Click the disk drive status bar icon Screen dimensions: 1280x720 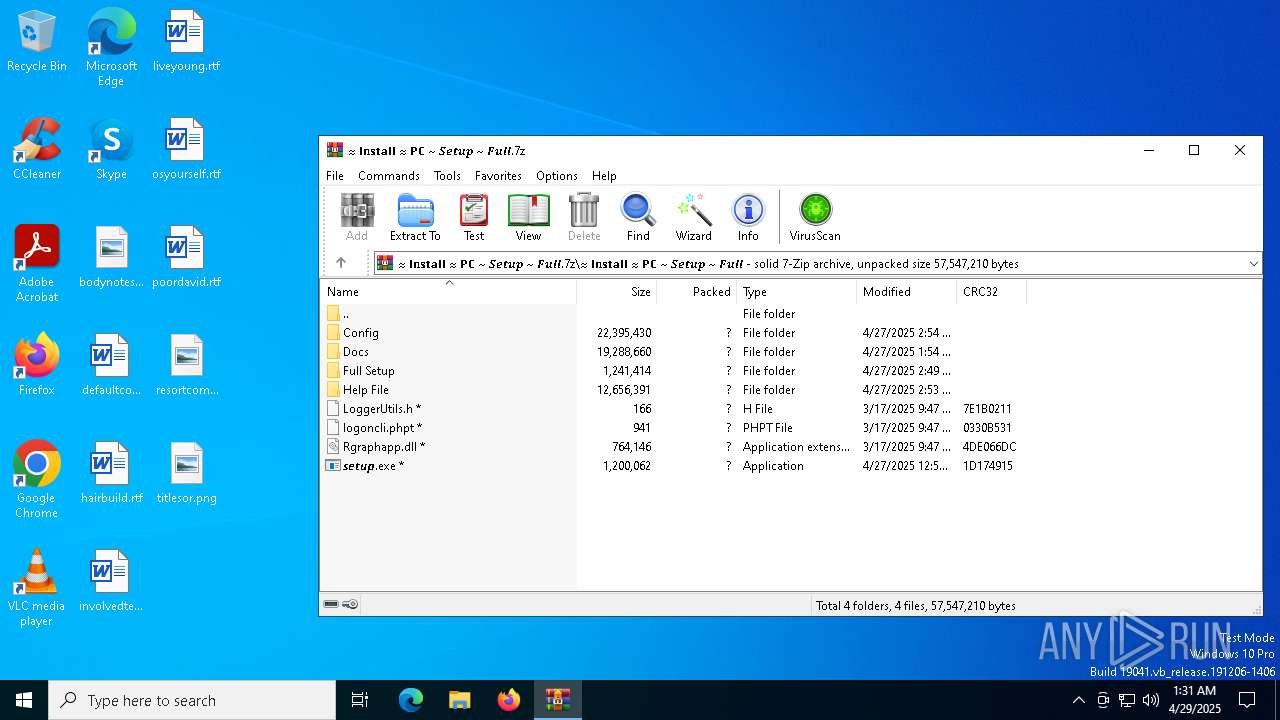[331, 604]
